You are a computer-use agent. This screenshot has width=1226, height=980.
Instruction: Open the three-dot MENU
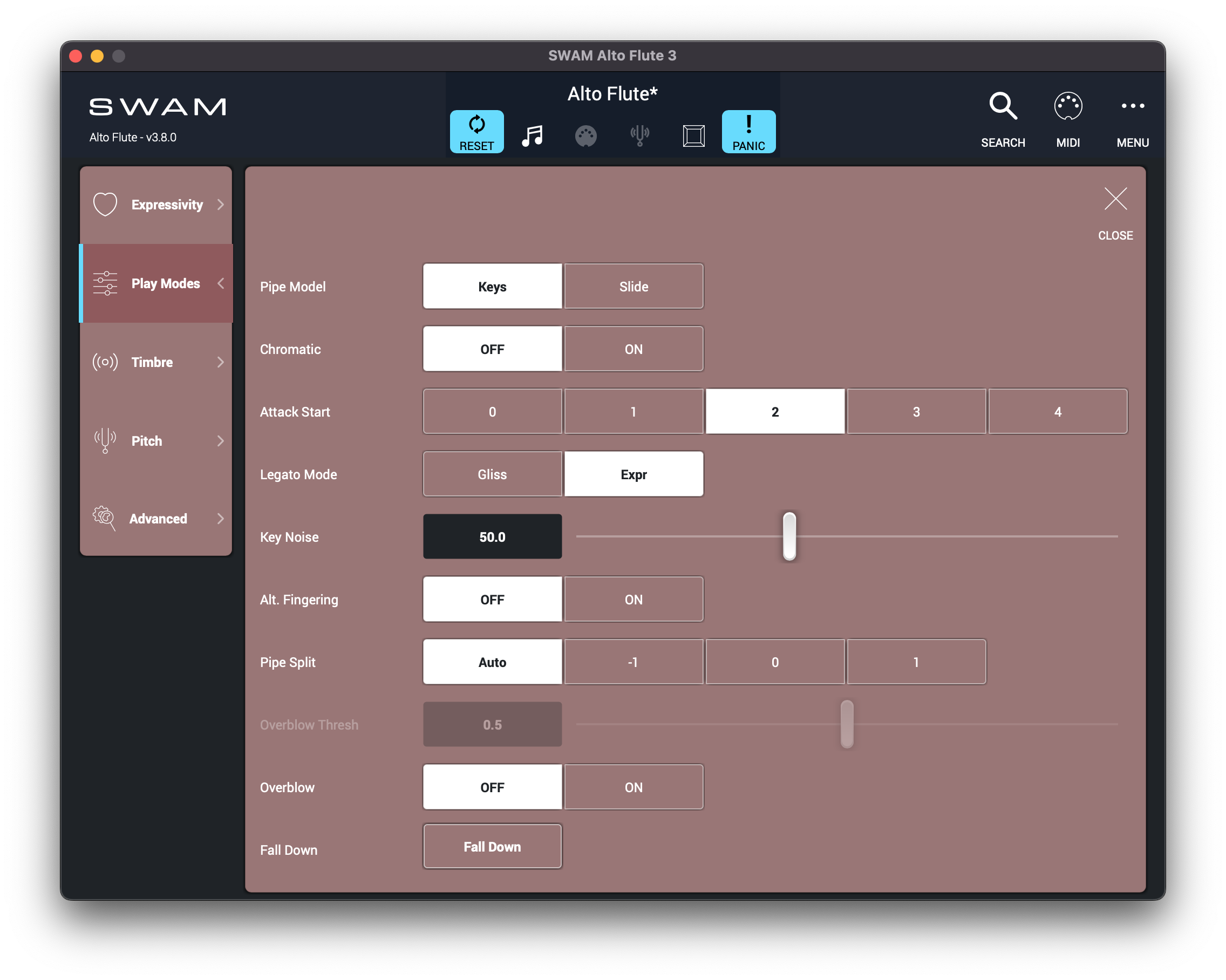pyautogui.click(x=1132, y=106)
